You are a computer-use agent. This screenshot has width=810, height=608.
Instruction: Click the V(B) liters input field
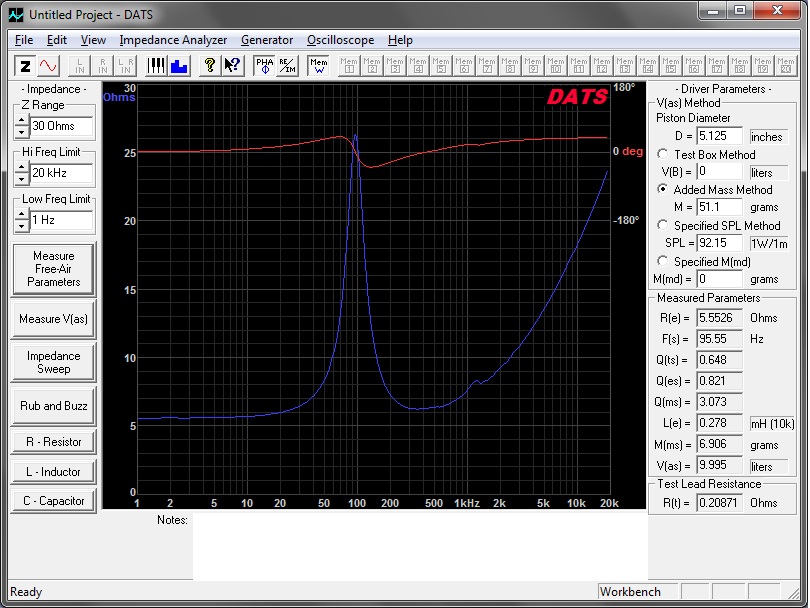pos(719,172)
